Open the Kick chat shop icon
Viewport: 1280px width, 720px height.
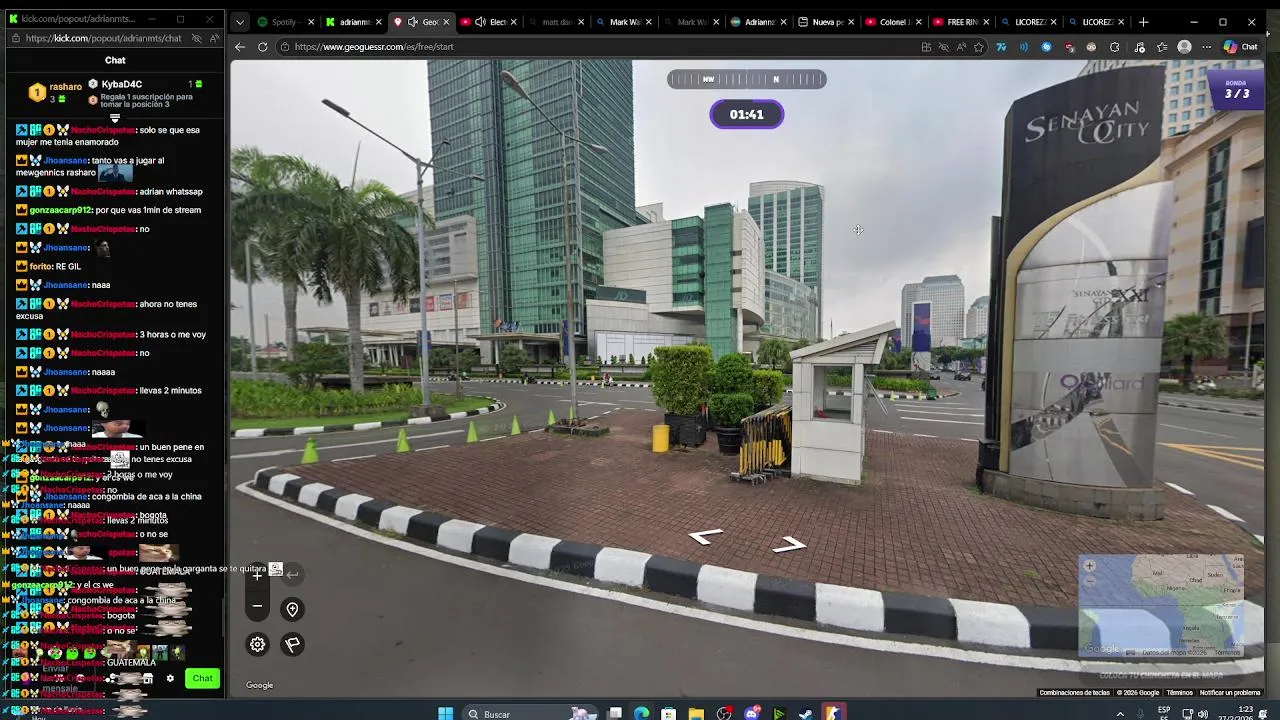tap(147, 678)
